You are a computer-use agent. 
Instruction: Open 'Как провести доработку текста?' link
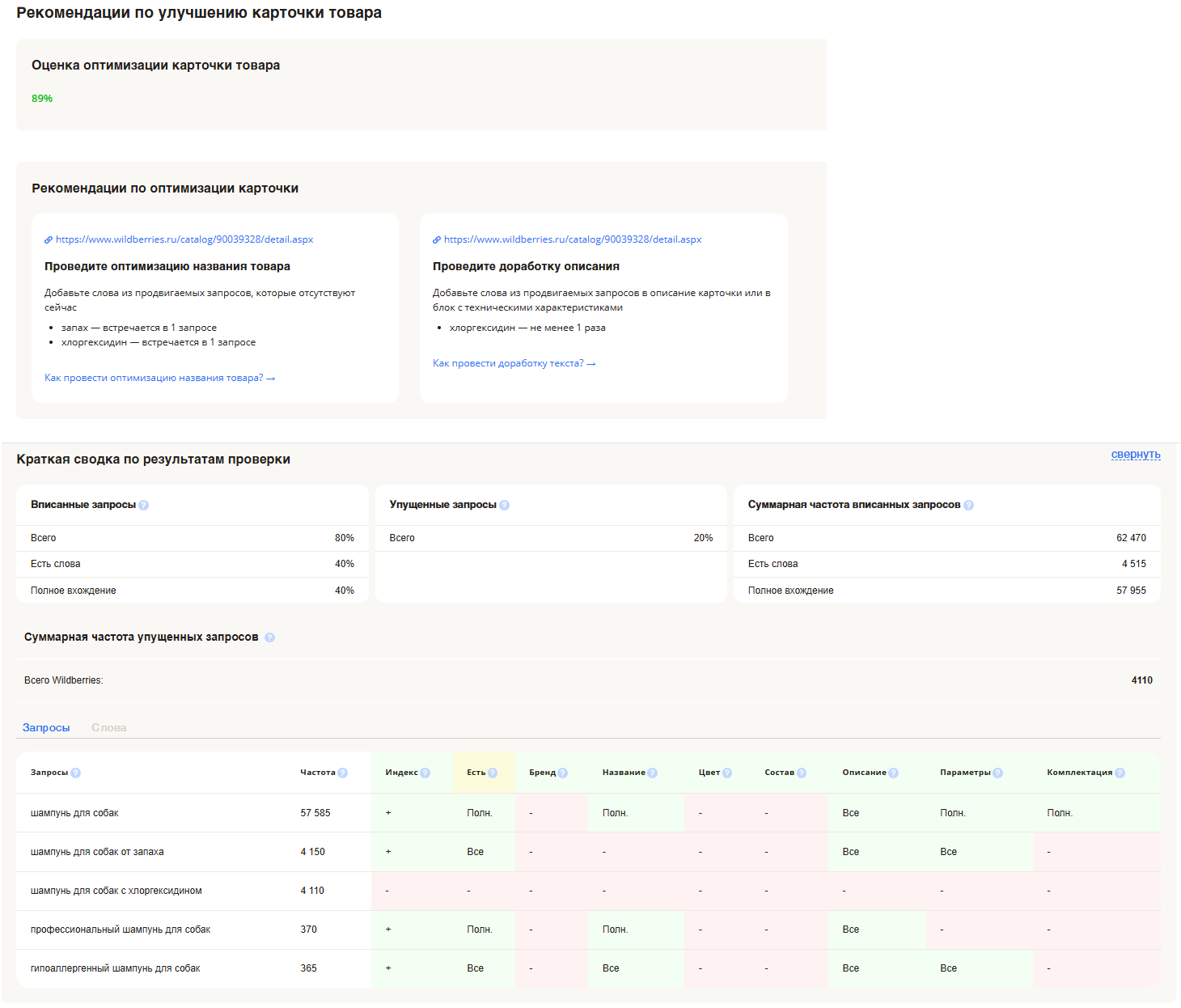click(x=514, y=363)
